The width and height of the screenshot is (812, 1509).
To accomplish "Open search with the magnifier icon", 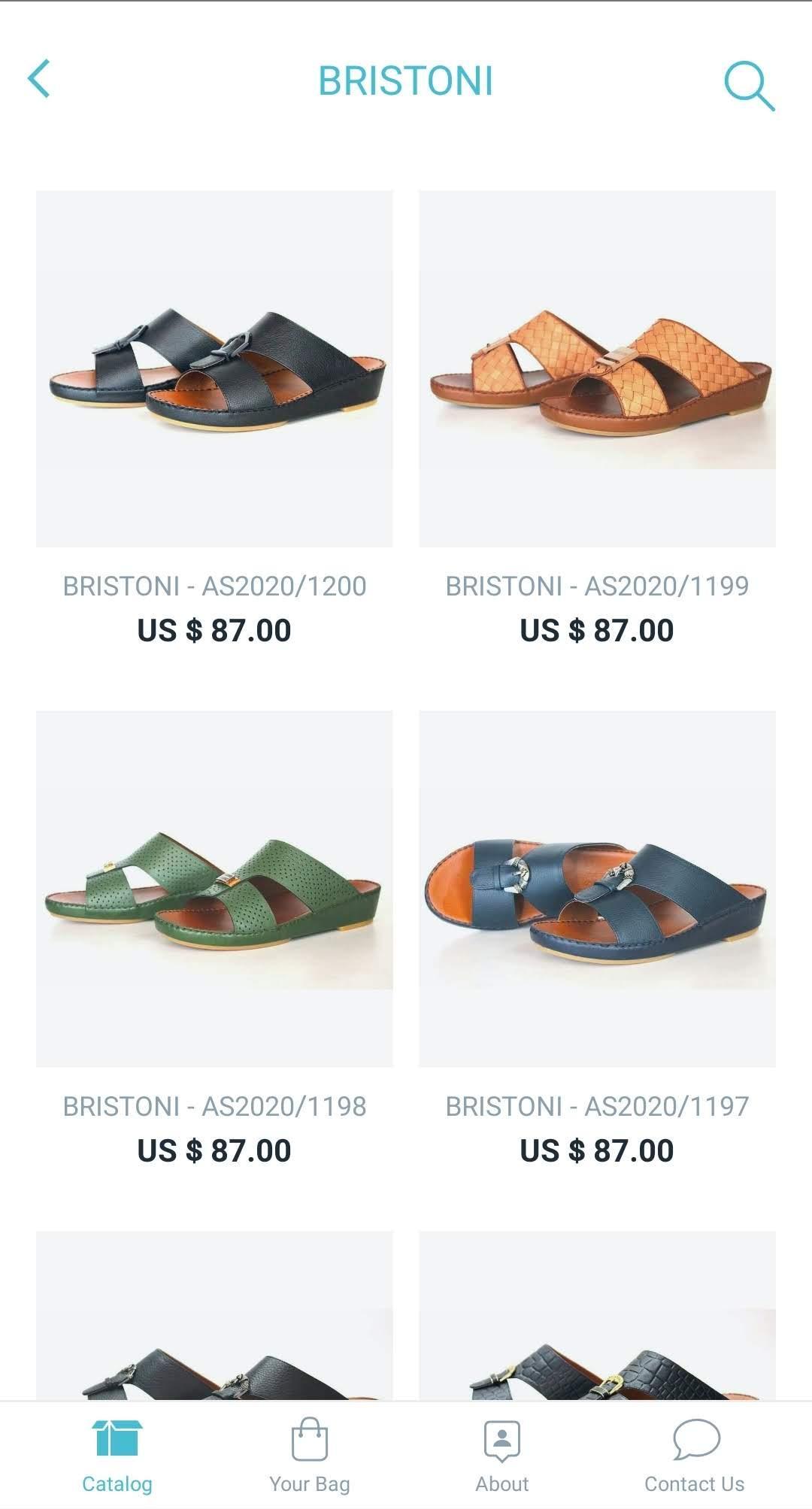I will 749,86.
